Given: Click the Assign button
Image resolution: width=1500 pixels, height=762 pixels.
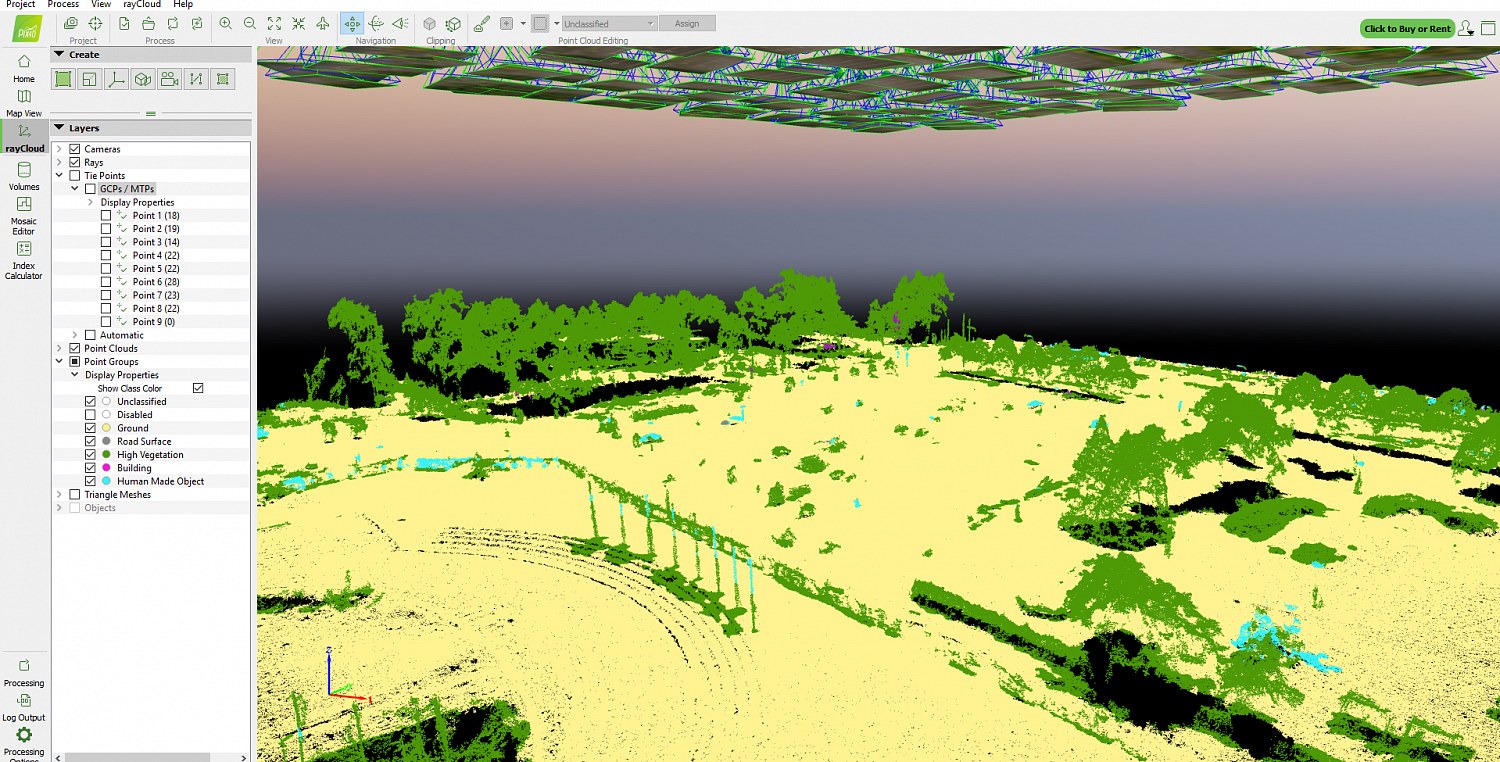Looking at the screenshot, I should (x=687, y=23).
